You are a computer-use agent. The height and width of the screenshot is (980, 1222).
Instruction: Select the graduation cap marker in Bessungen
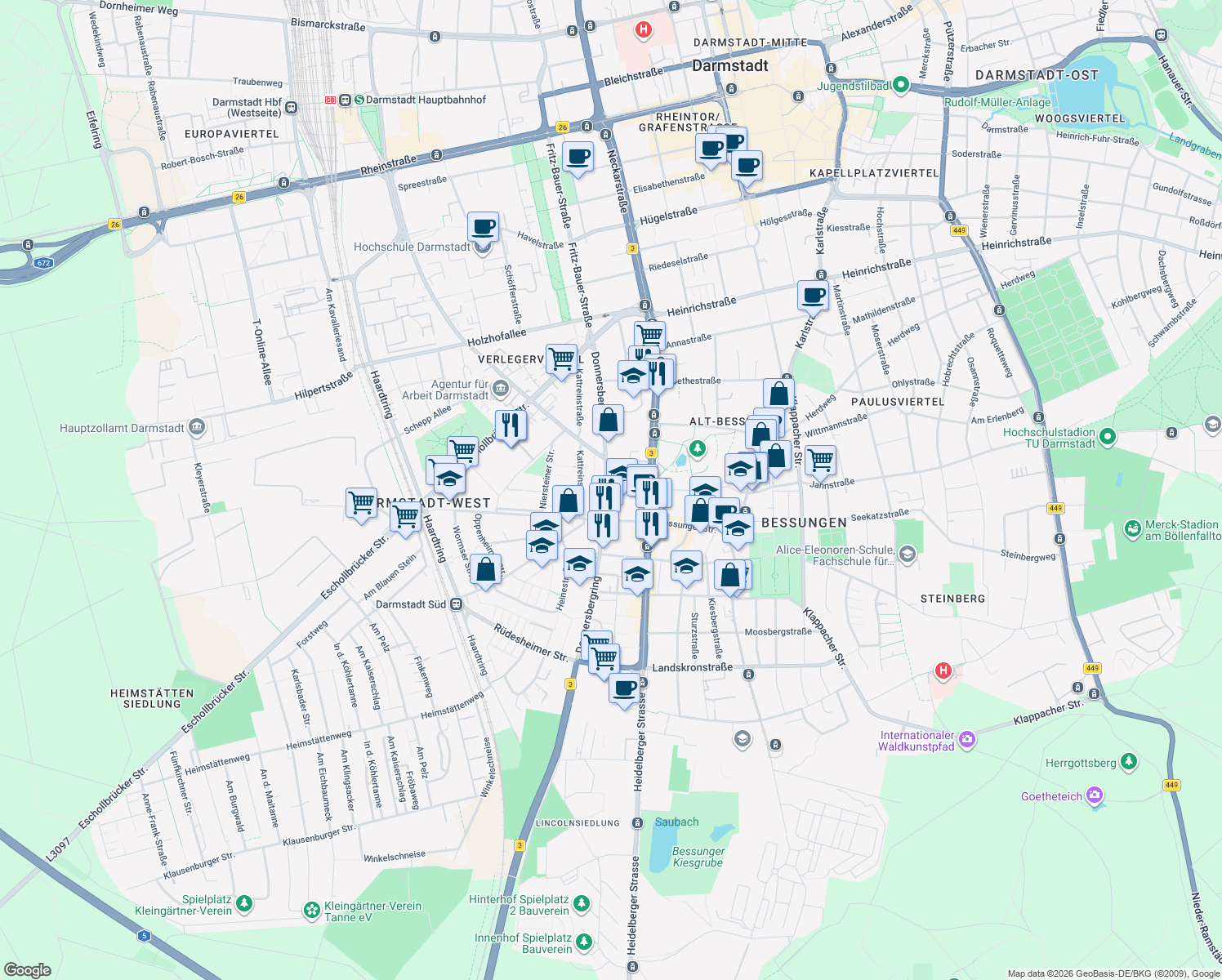737,527
